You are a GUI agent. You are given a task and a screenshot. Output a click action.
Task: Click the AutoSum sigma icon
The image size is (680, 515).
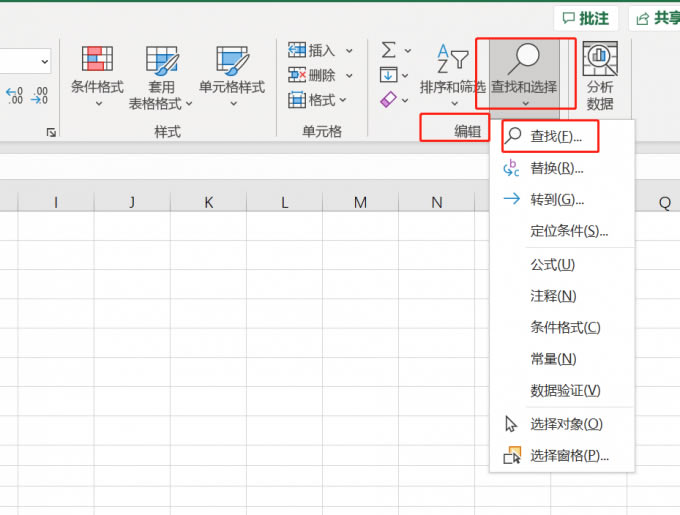coord(389,50)
